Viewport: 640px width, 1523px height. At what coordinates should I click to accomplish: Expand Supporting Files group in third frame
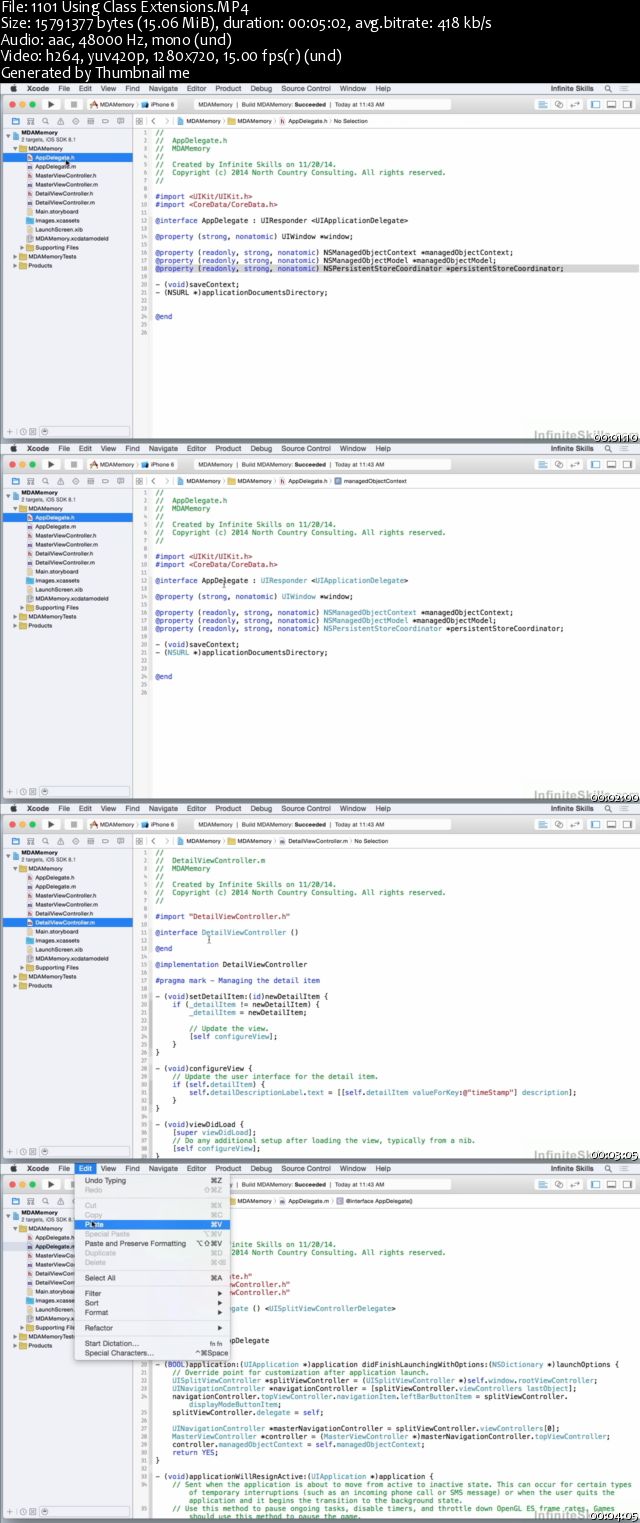point(23,967)
